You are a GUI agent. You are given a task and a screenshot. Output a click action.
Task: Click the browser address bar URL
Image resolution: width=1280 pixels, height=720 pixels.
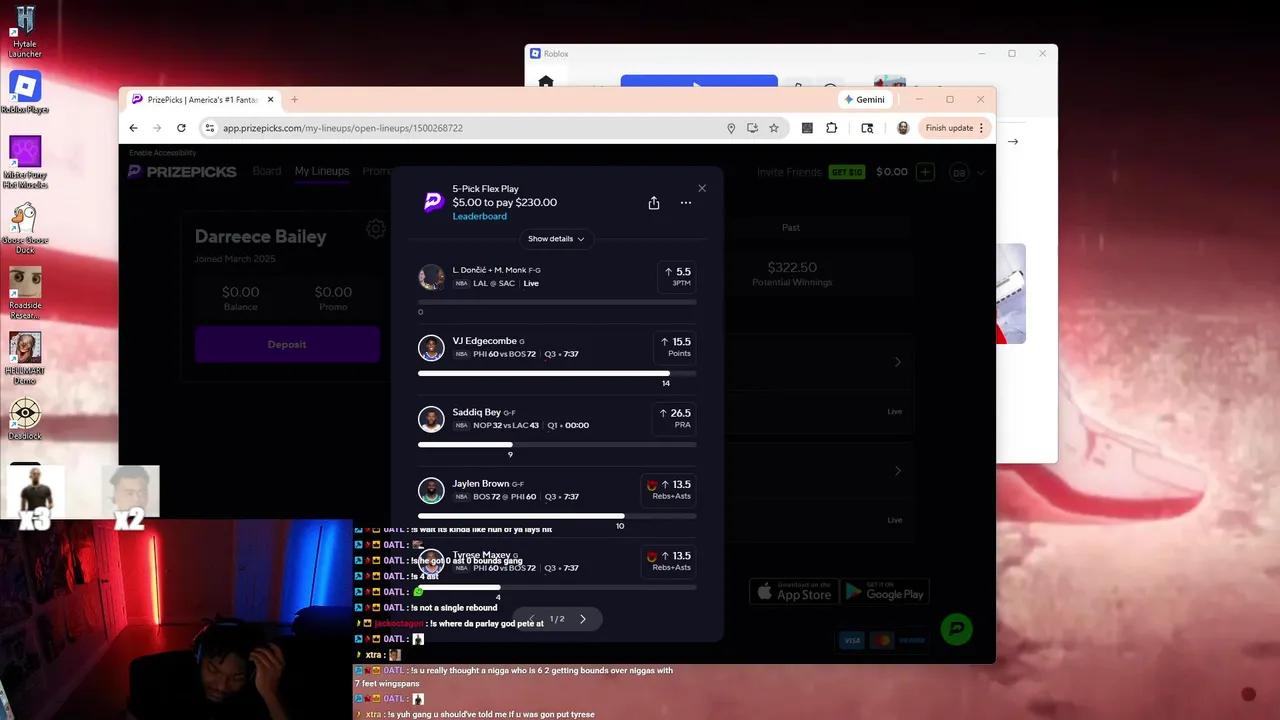343,128
